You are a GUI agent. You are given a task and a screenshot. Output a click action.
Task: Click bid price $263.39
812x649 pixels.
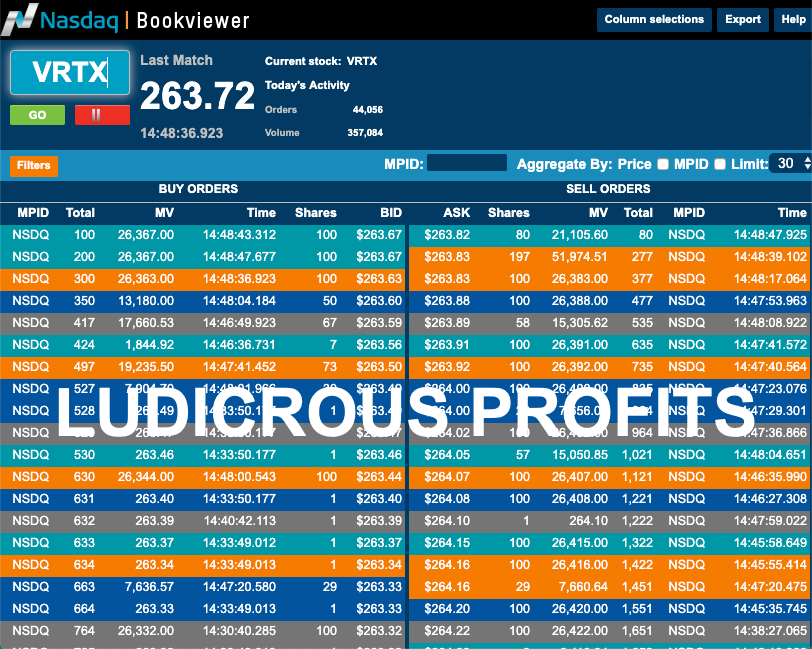point(379,521)
